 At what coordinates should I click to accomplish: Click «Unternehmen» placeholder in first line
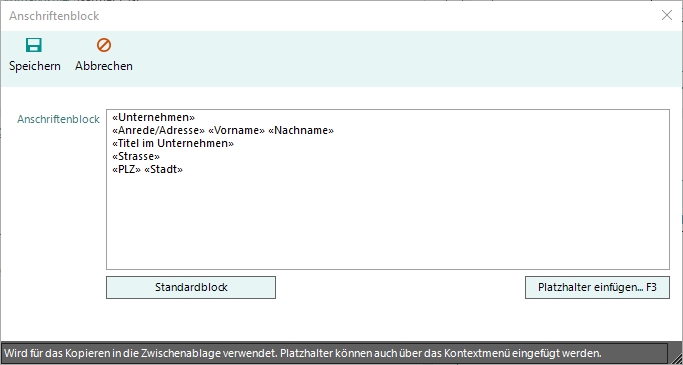153,118
